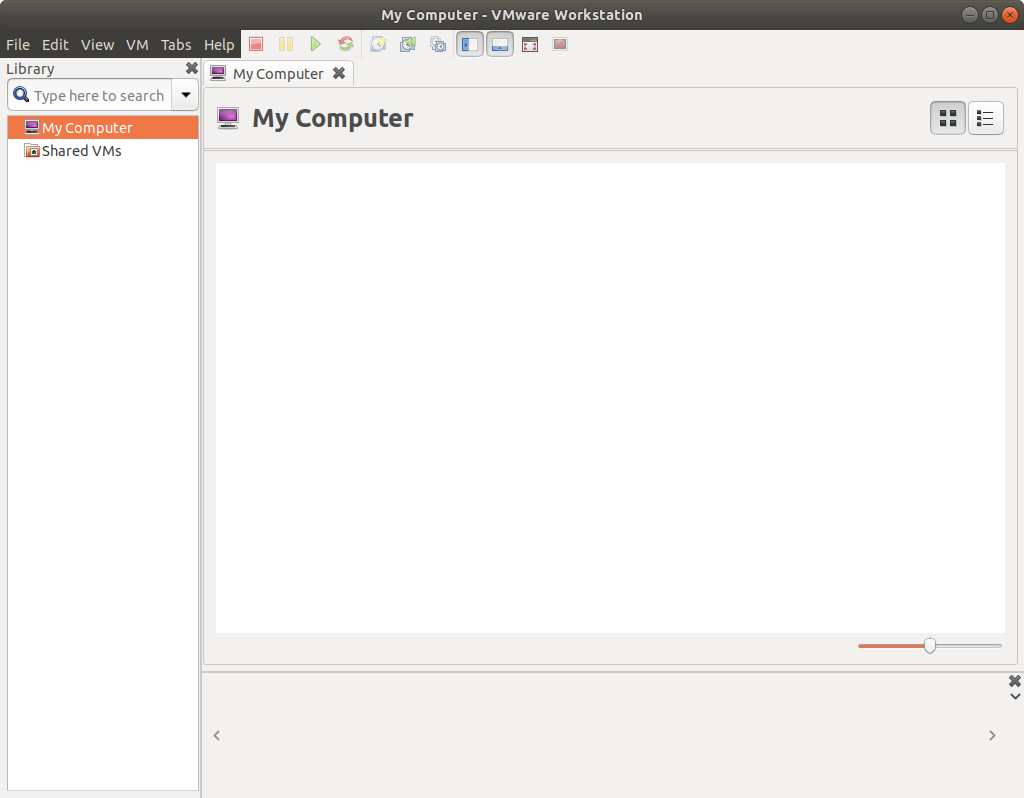Click the magnifier icon in library search
Screen dimensions: 1024x798
pos(21,95)
